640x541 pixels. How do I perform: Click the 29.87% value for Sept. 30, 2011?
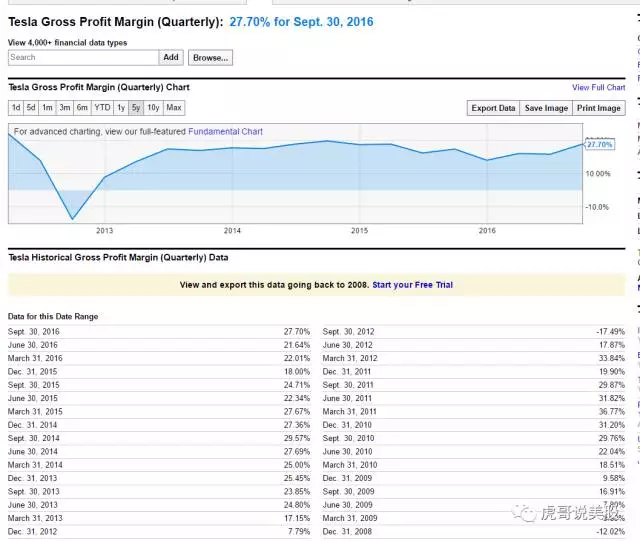pos(612,385)
